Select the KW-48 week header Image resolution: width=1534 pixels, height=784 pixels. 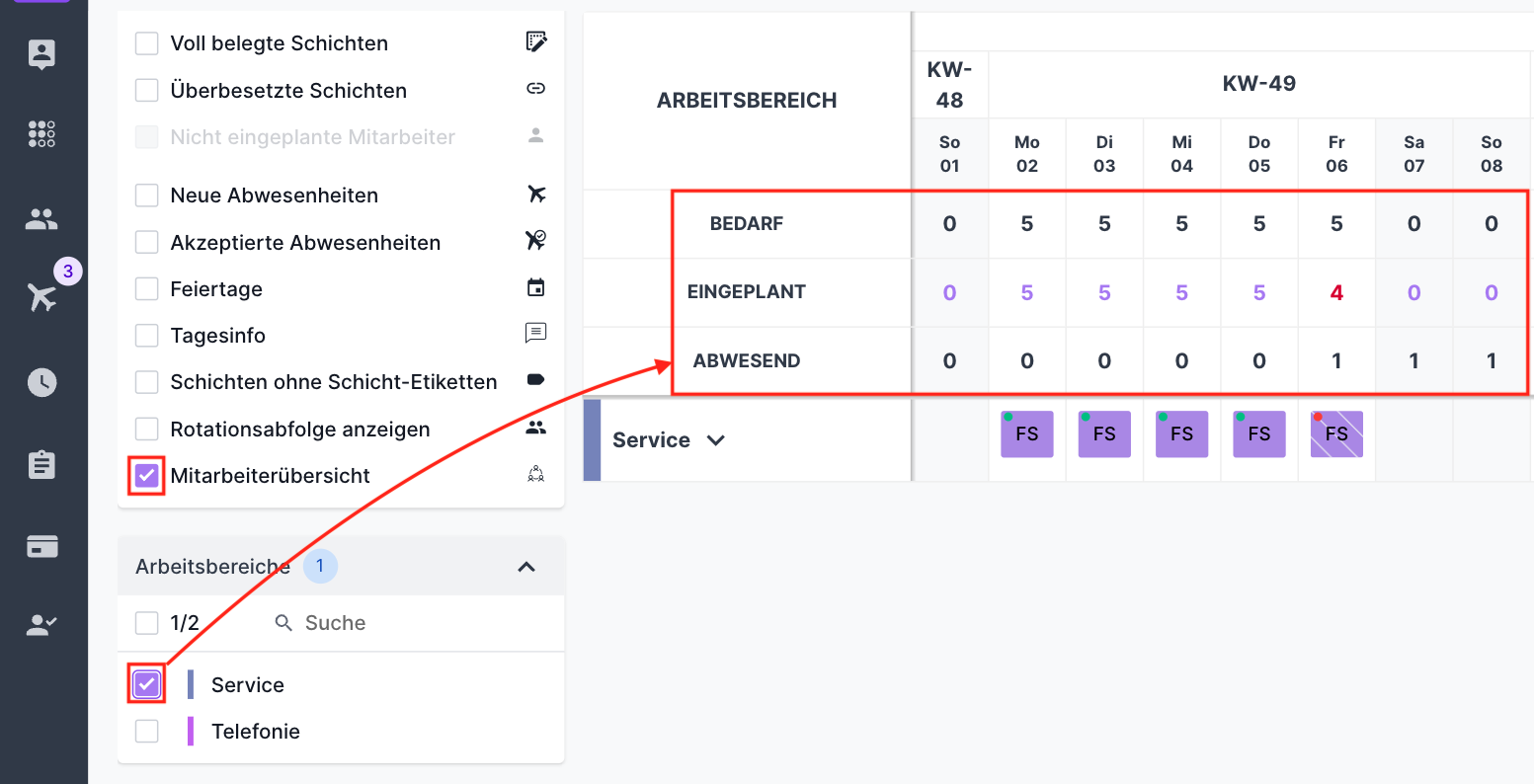[949, 84]
